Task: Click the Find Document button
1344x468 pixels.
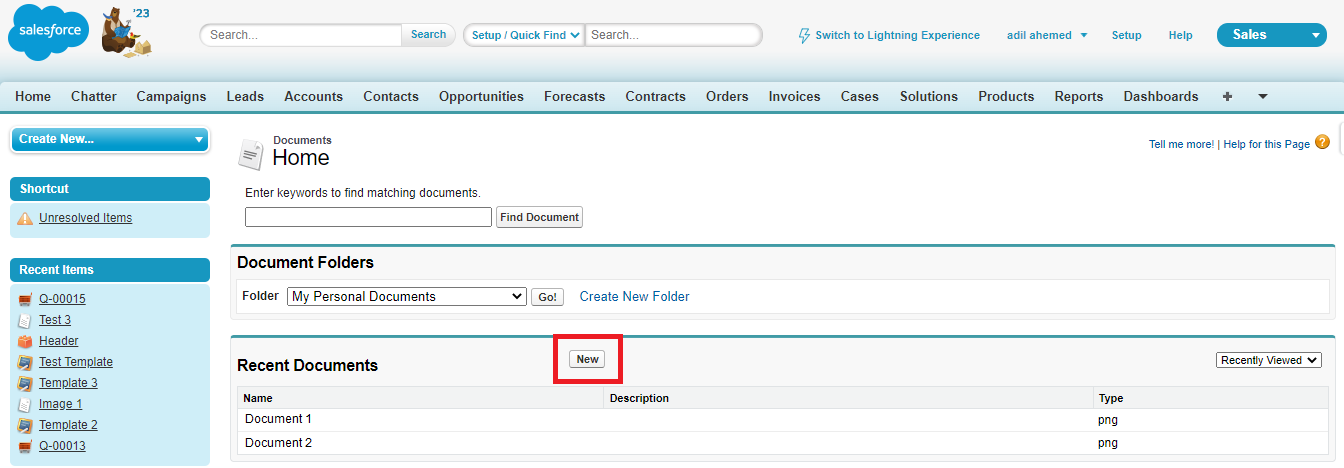Action: coord(539,217)
